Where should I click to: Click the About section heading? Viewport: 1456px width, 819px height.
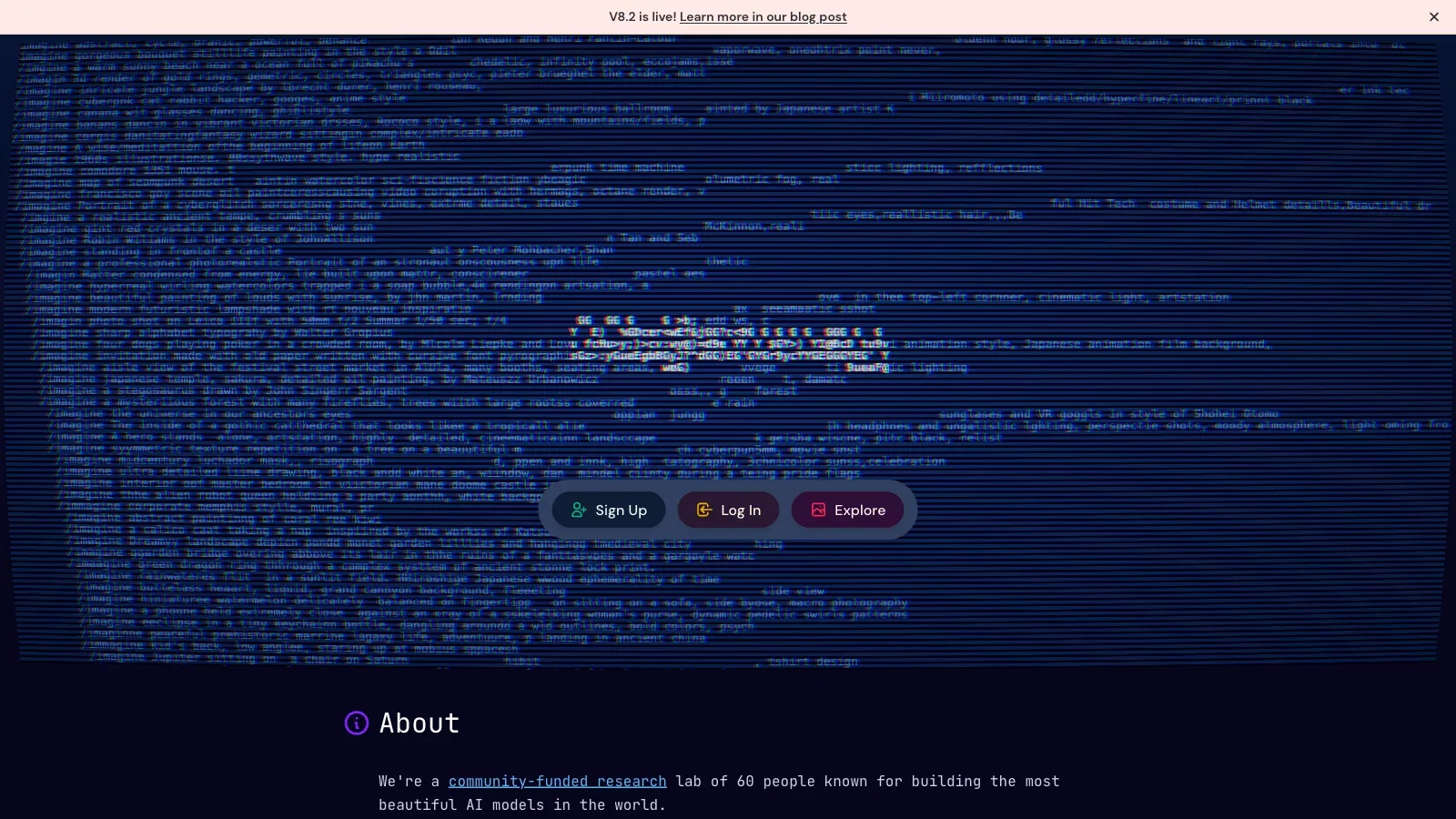pos(420,723)
